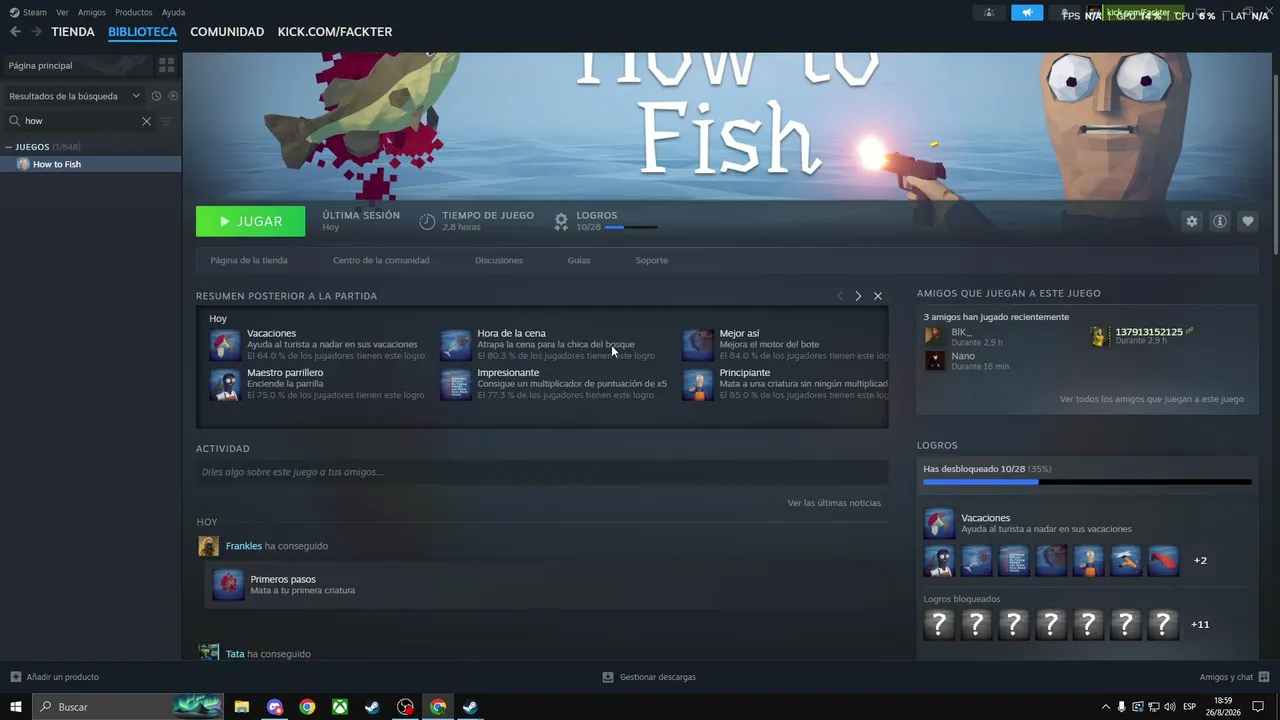Open File Explorer from the taskbar
The width and height of the screenshot is (1280, 720).
click(x=242, y=707)
